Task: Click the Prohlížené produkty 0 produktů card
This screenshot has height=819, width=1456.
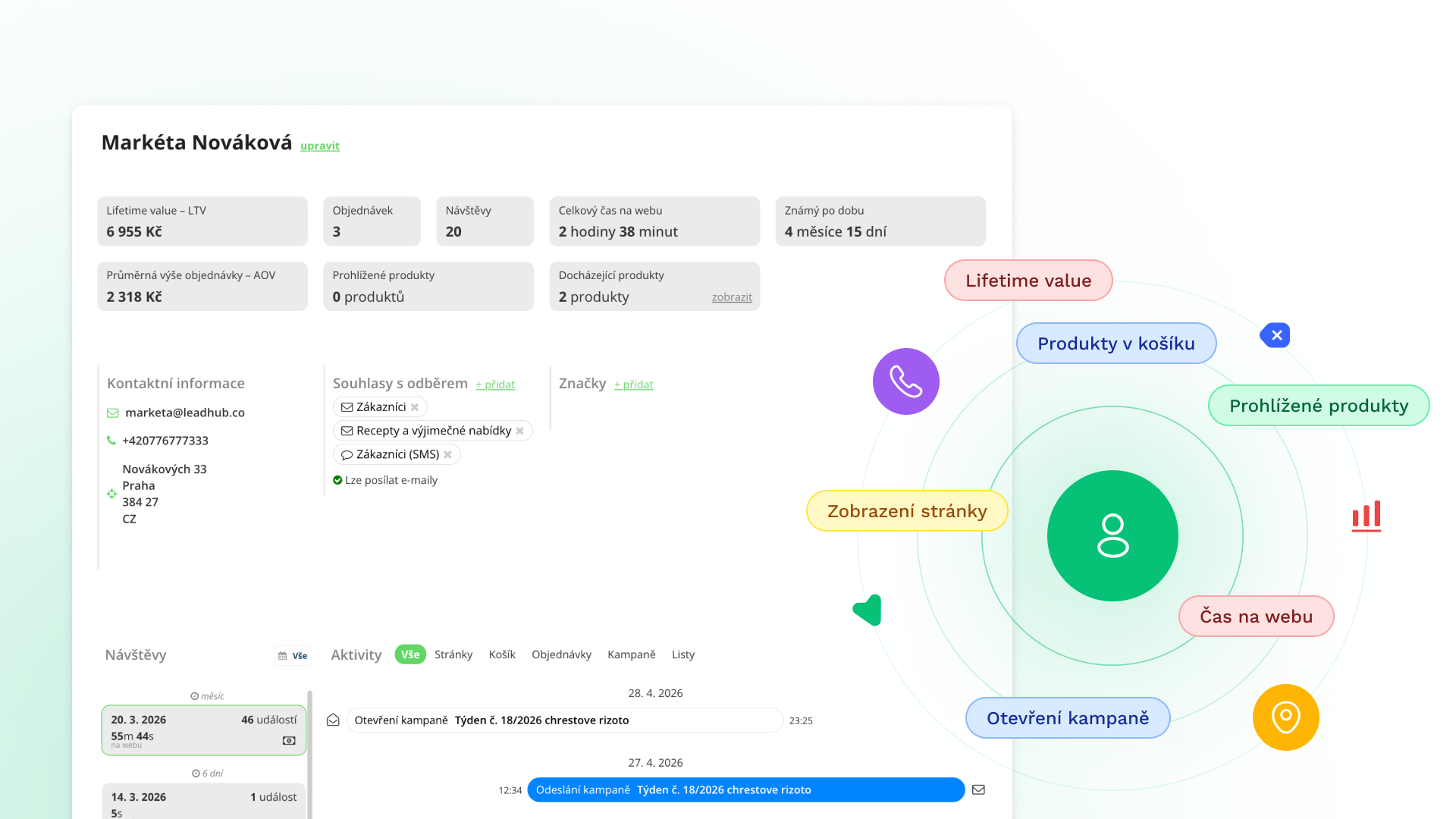Action: click(428, 286)
